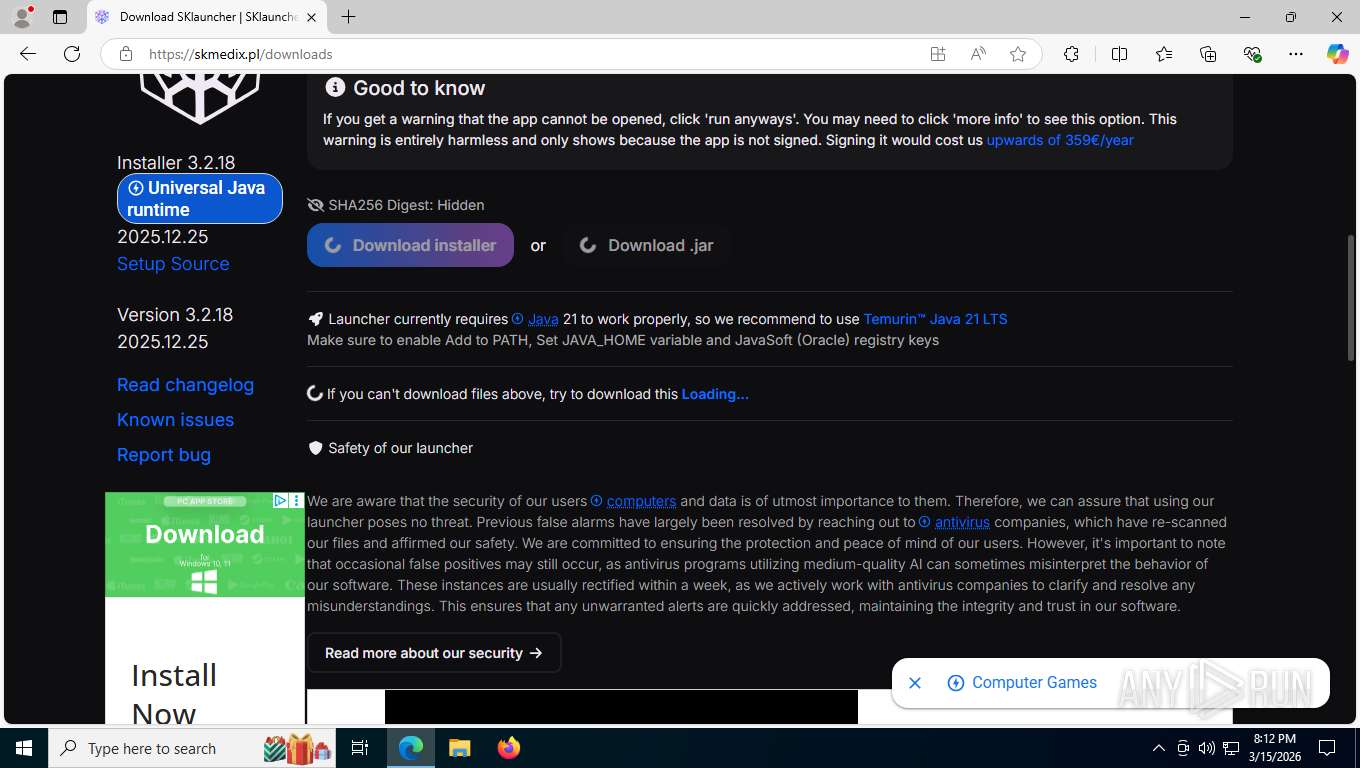This screenshot has width=1360, height=768.
Task: Open Edge Settings and more menu
Action: [x=1296, y=54]
